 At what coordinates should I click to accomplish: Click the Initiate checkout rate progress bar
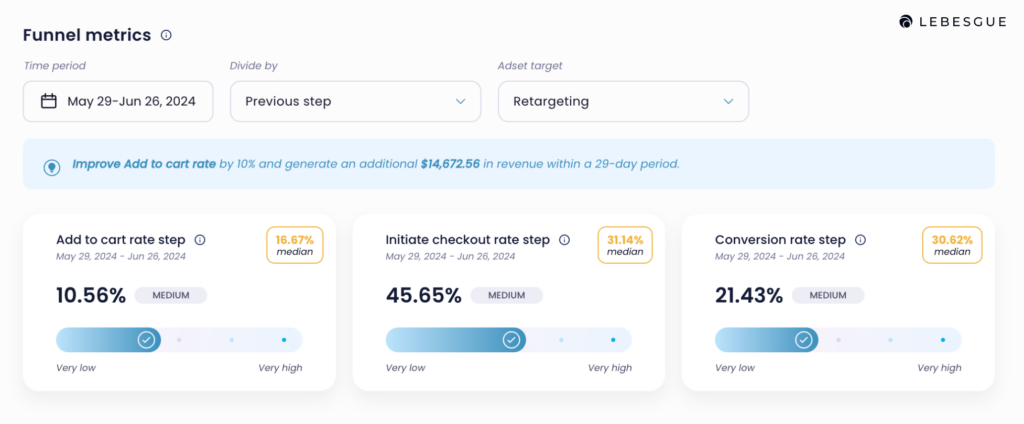(509, 340)
